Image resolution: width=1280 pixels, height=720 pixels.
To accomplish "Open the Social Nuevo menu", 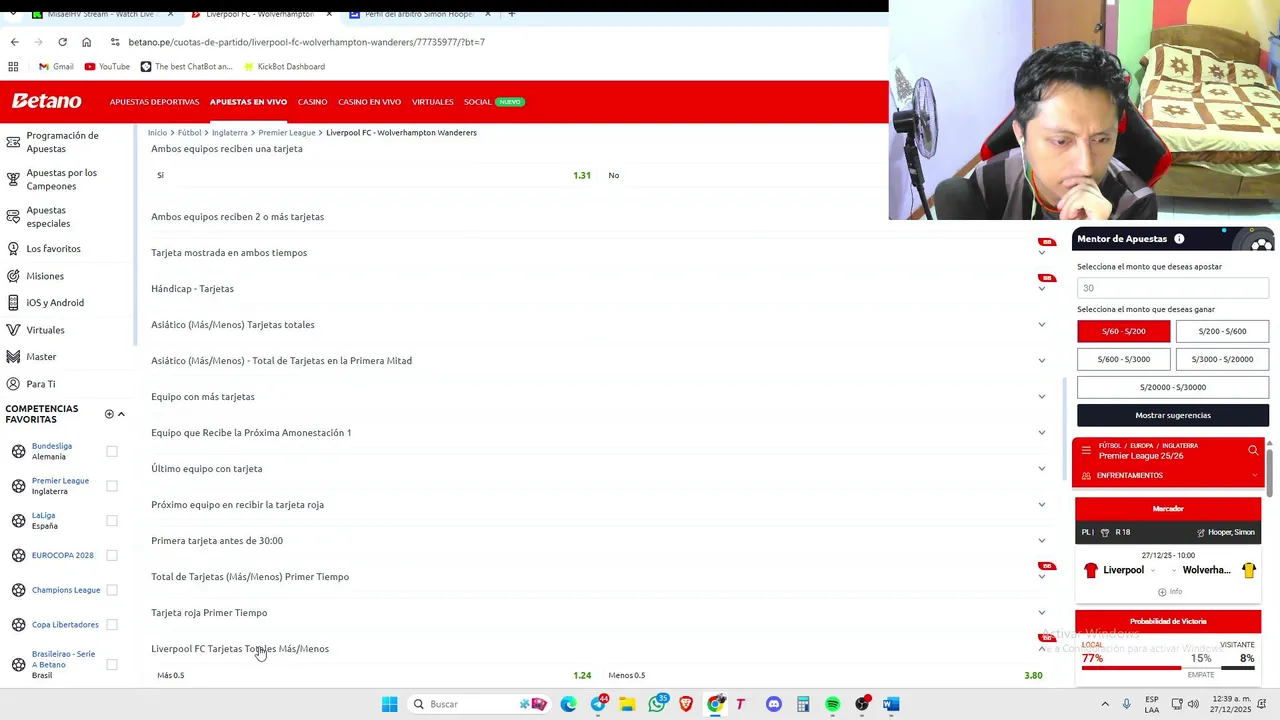I will tap(493, 102).
